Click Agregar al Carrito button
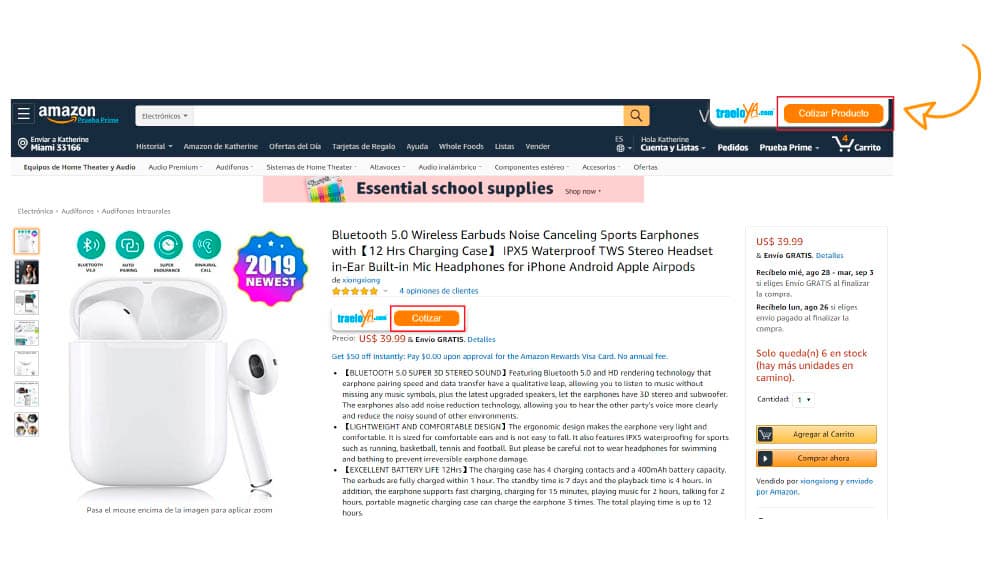 [x=816, y=434]
